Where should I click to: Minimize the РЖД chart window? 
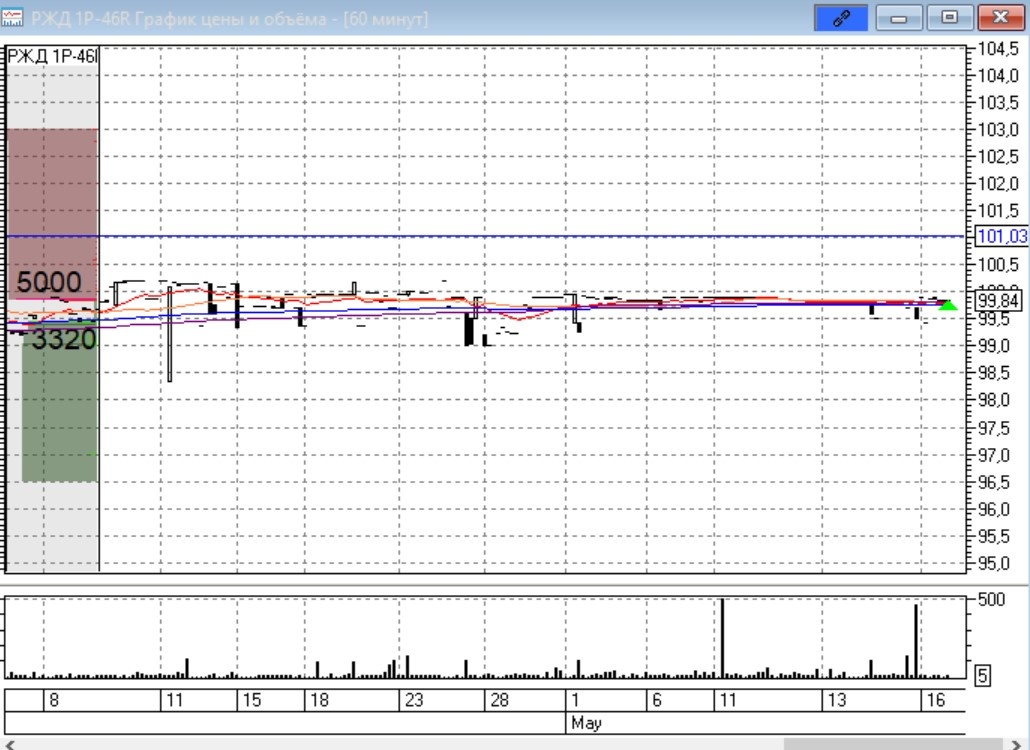899,18
